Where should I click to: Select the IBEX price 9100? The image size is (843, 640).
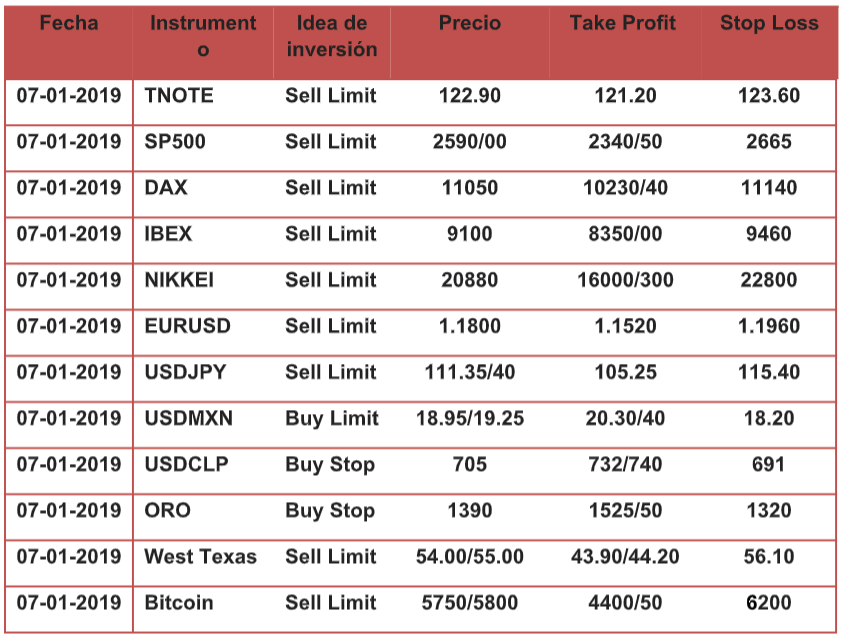469,234
